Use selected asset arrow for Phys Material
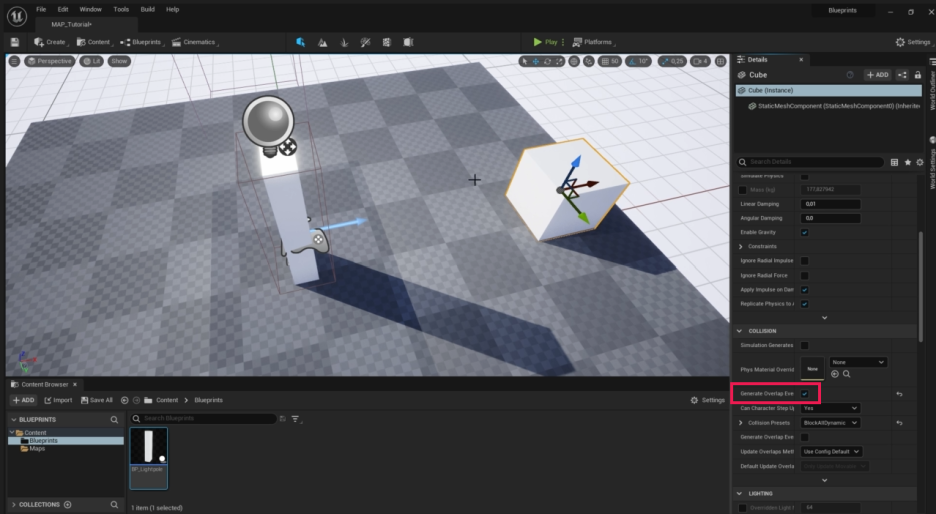Screen dimensions: 936x514 (x=835, y=374)
